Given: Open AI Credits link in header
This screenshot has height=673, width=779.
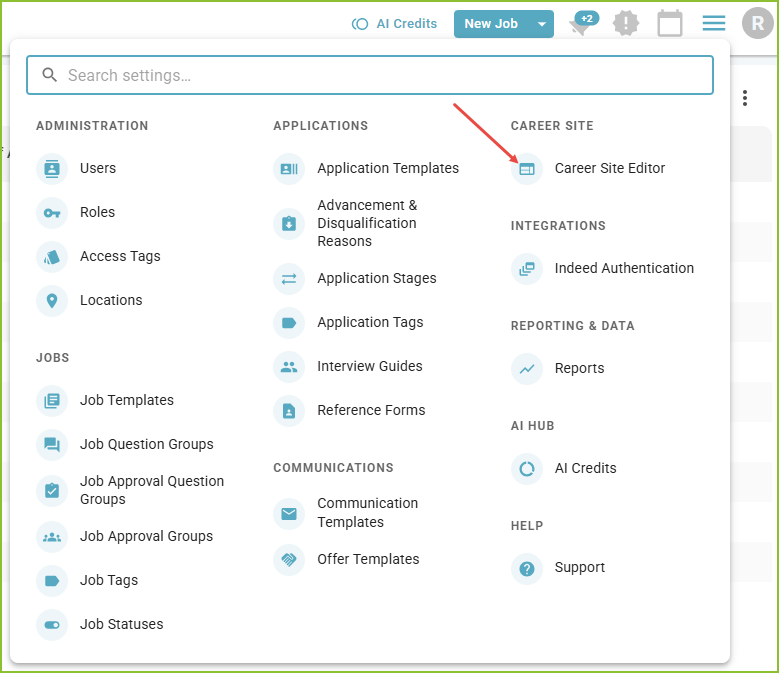Looking at the screenshot, I should (x=394, y=24).
